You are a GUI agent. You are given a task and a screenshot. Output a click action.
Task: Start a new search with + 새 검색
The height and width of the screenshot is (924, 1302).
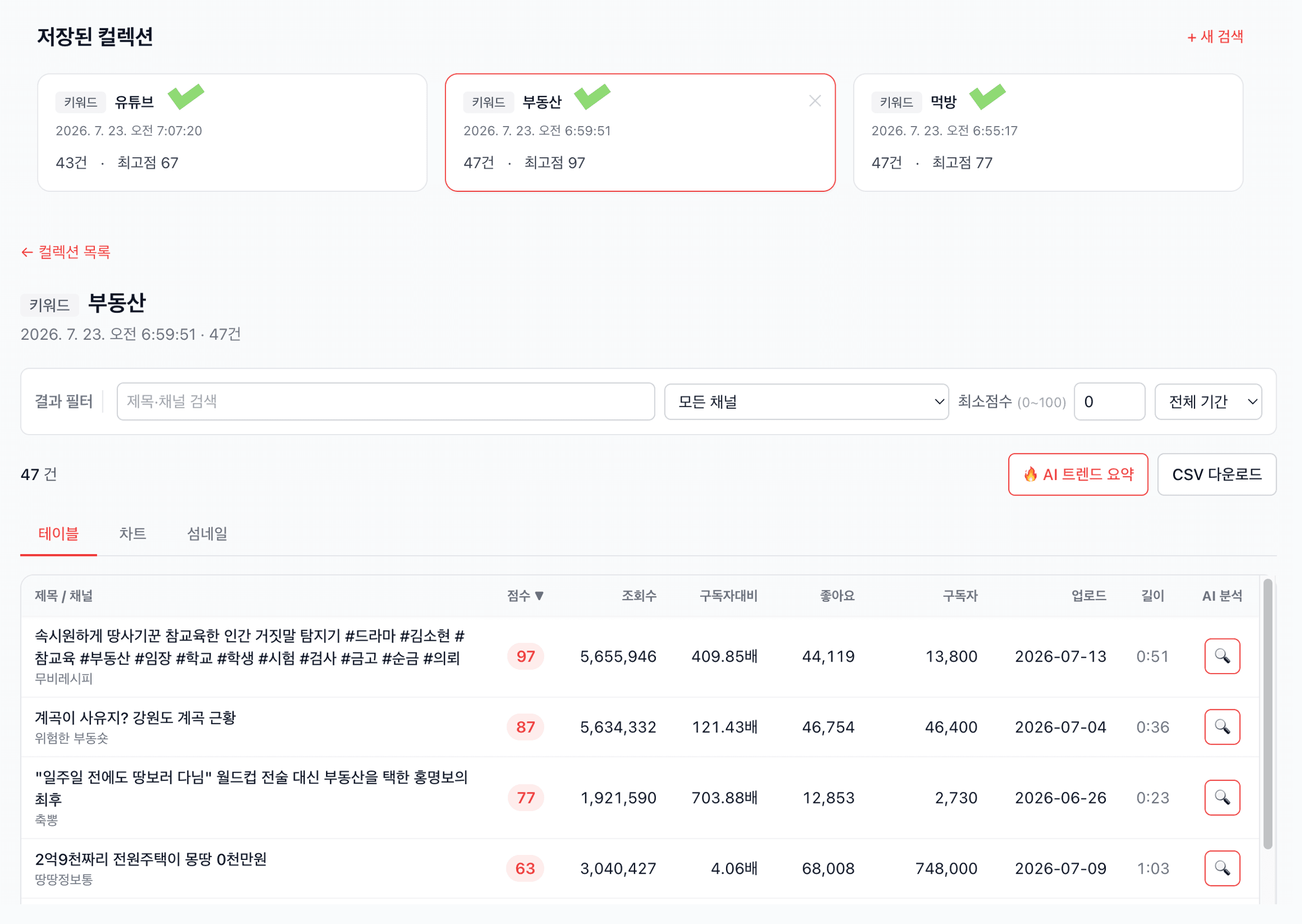pyautogui.click(x=1215, y=37)
